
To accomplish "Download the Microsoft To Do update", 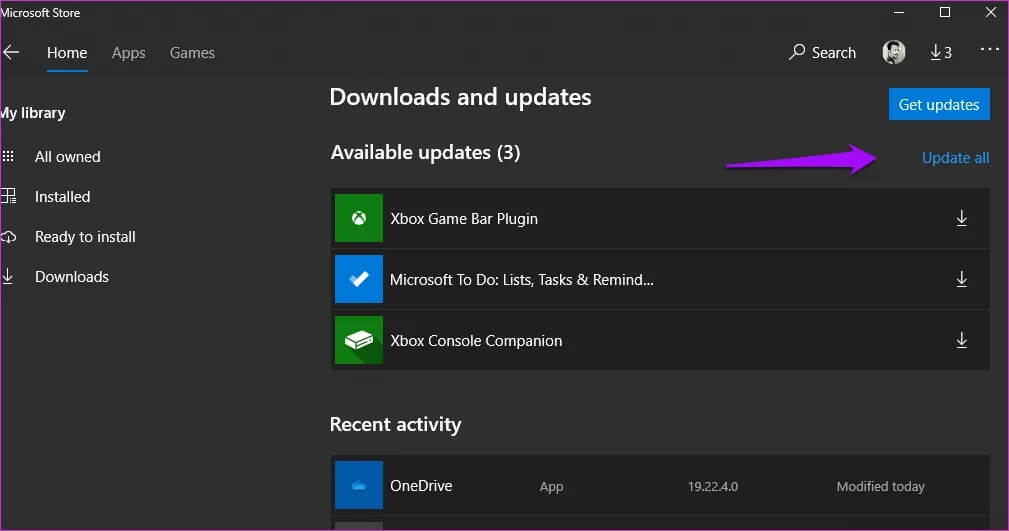I will [961, 279].
